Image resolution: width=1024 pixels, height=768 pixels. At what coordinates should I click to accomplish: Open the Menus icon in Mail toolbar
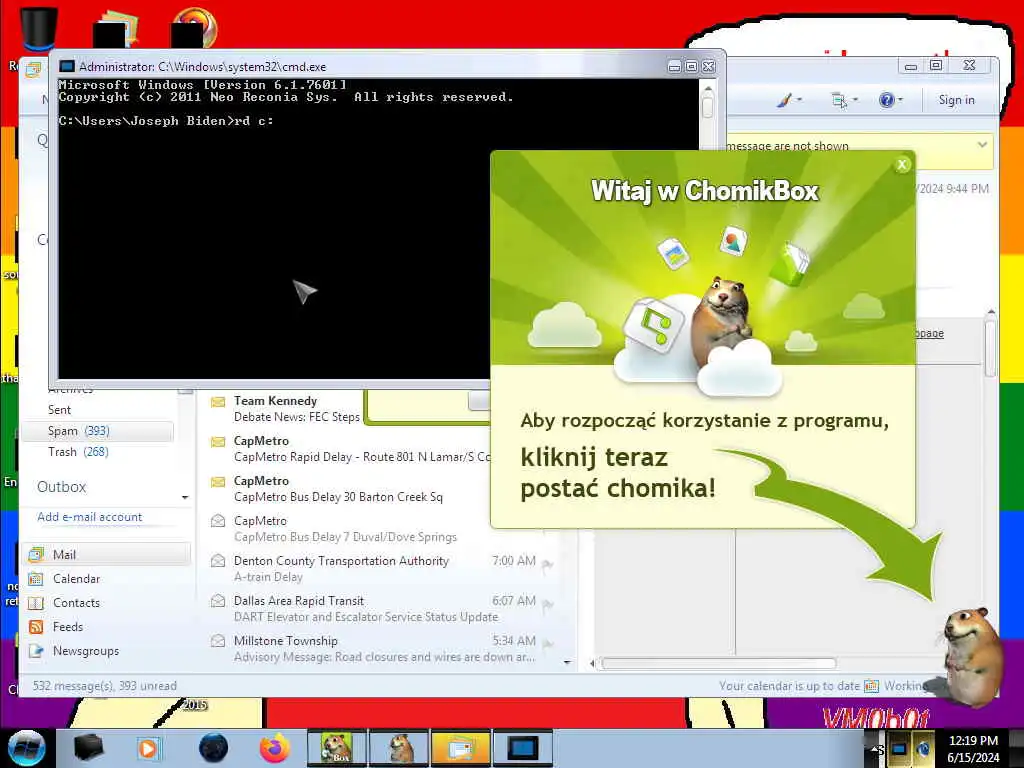(x=839, y=100)
